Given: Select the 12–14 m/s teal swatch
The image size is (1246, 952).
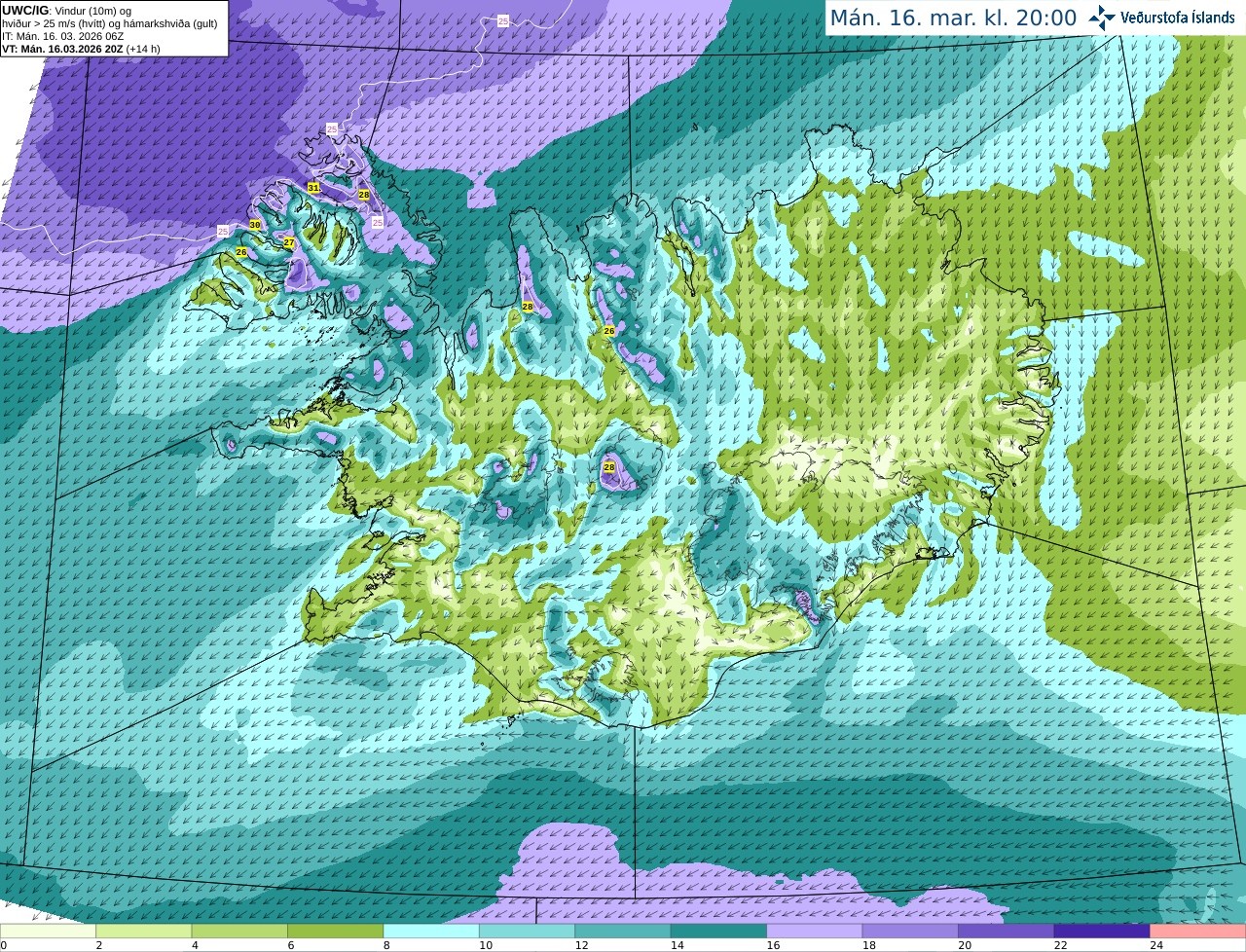Looking at the screenshot, I should 623,932.
